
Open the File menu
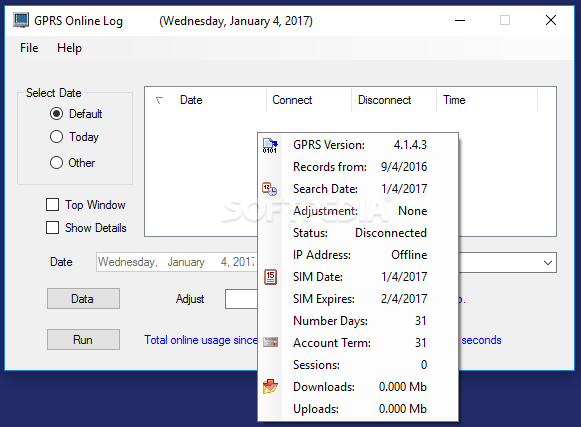click(x=29, y=48)
